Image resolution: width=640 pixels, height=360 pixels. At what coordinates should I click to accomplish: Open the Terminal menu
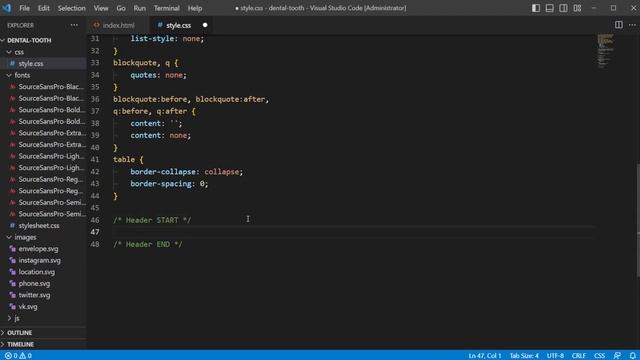pos(167,8)
